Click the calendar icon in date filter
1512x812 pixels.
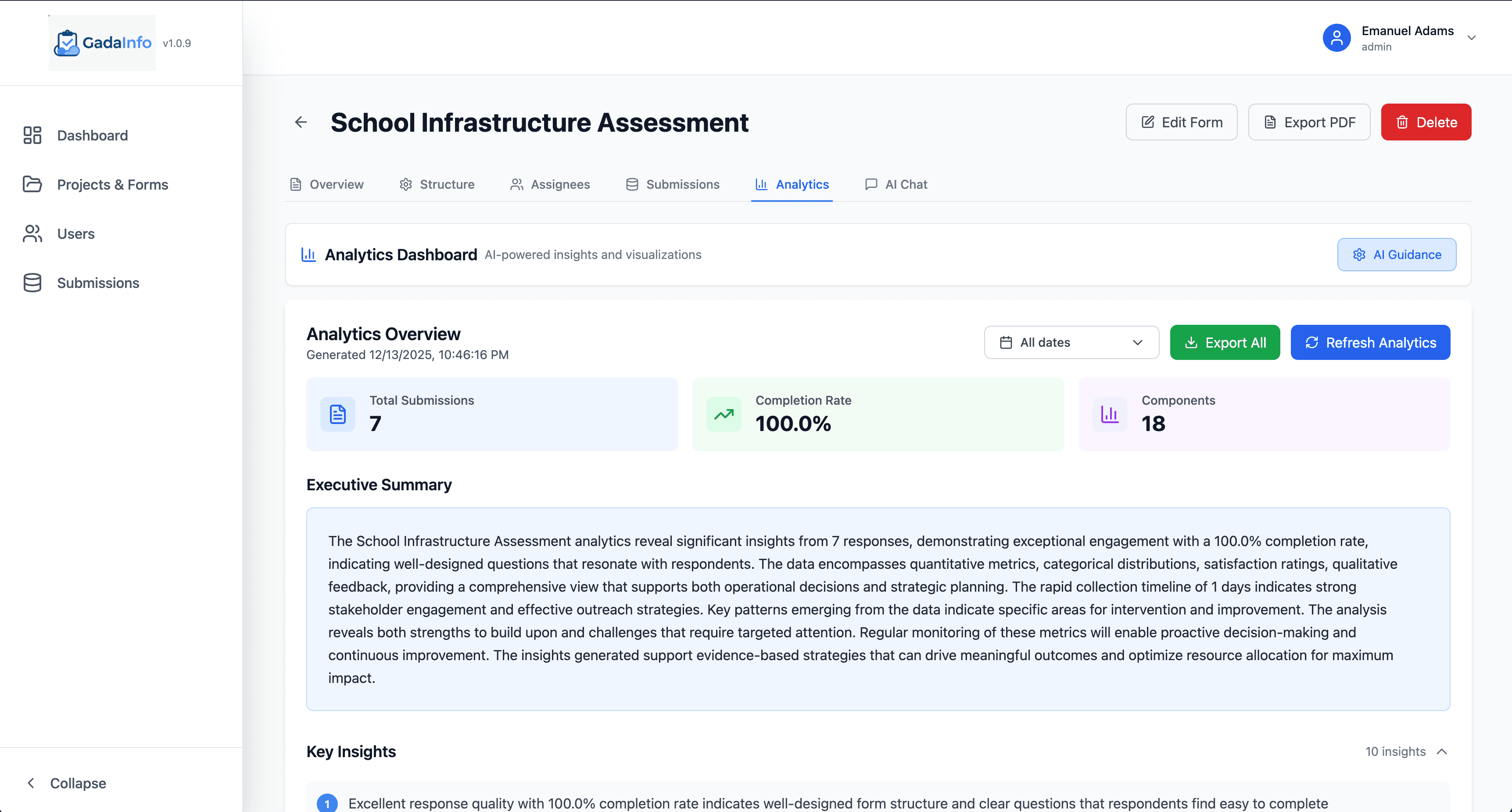pyautogui.click(x=1006, y=342)
